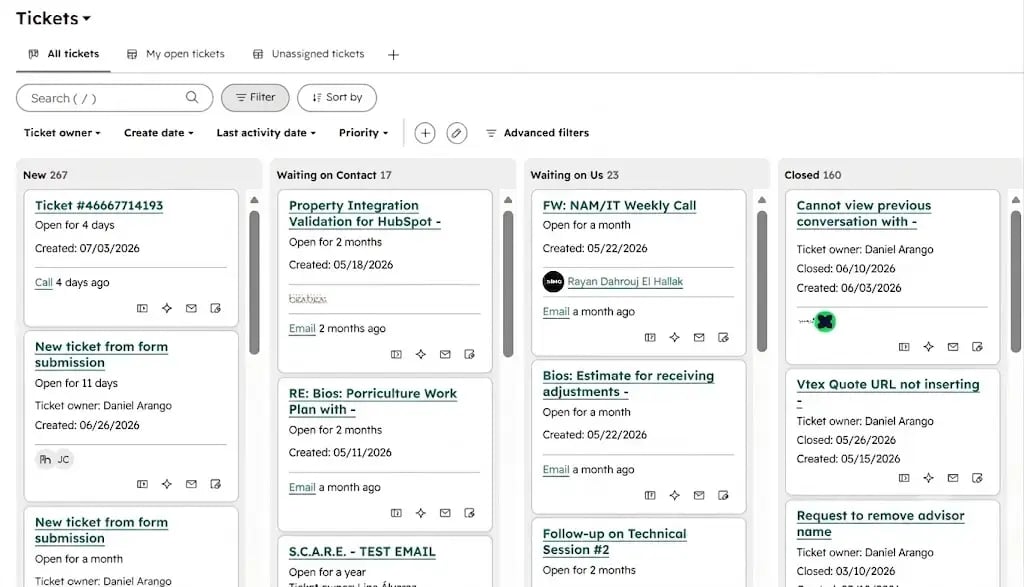The width and height of the screenshot is (1024, 587).
Task: Open preview icon on Bios: Estimate for receiving adjustments card
Action: 650,496
